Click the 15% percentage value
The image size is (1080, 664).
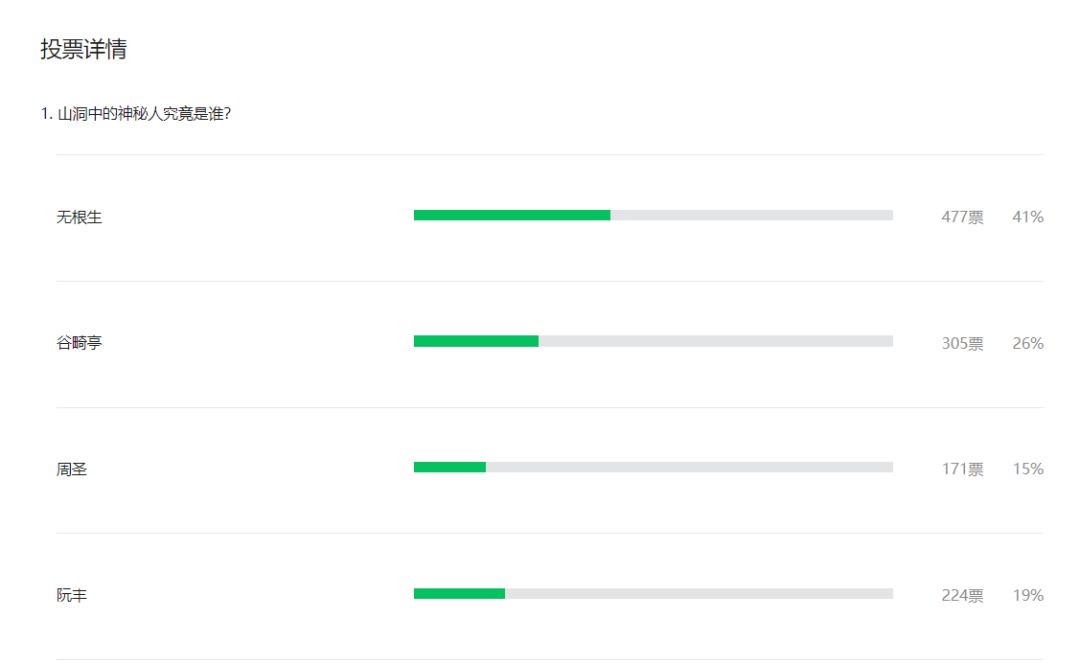1028,469
